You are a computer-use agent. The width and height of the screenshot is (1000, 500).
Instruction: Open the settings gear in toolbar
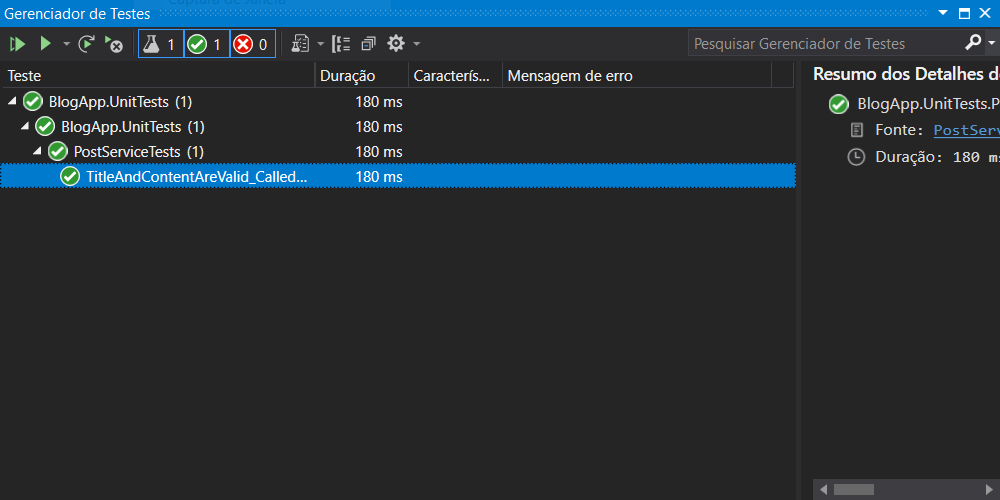click(x=396, y=44)
